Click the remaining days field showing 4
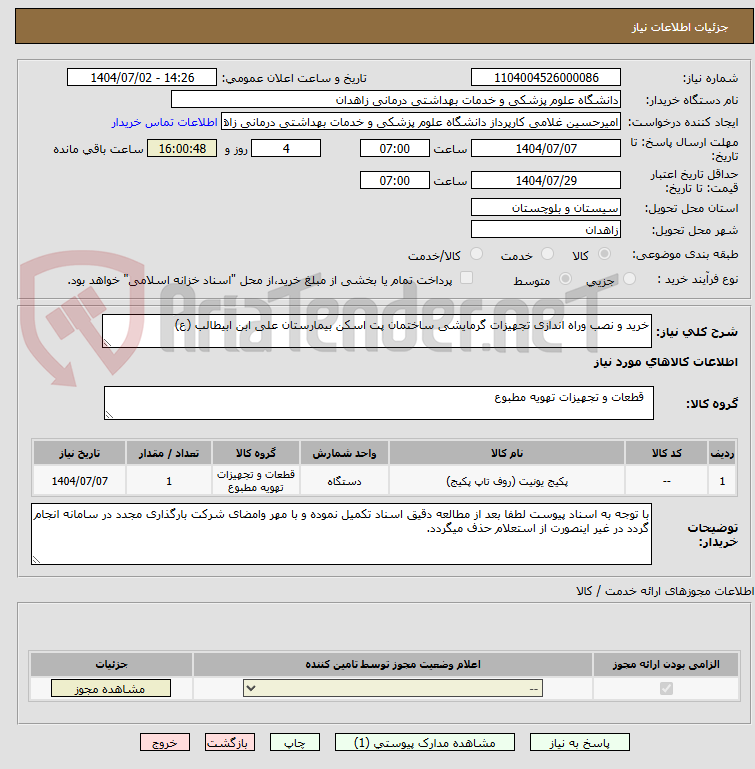This screenshot has width=755, height=769. [286, 148]
